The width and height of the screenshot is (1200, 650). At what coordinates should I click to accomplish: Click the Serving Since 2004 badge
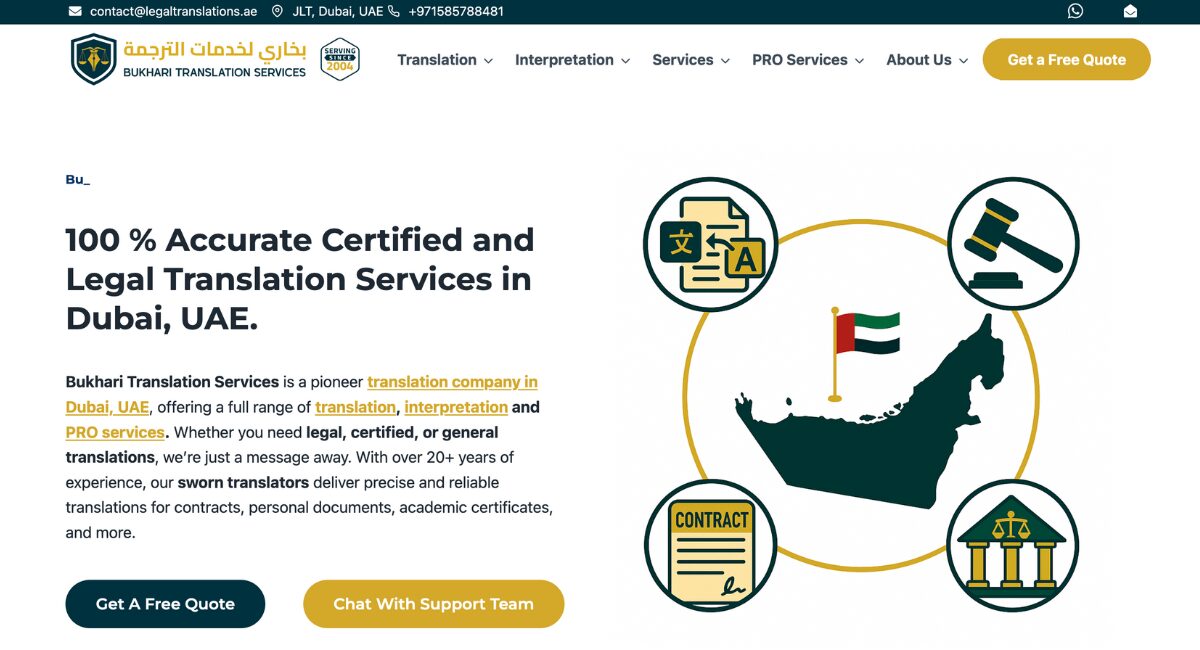pyautogui.click(x=340, y=59)
